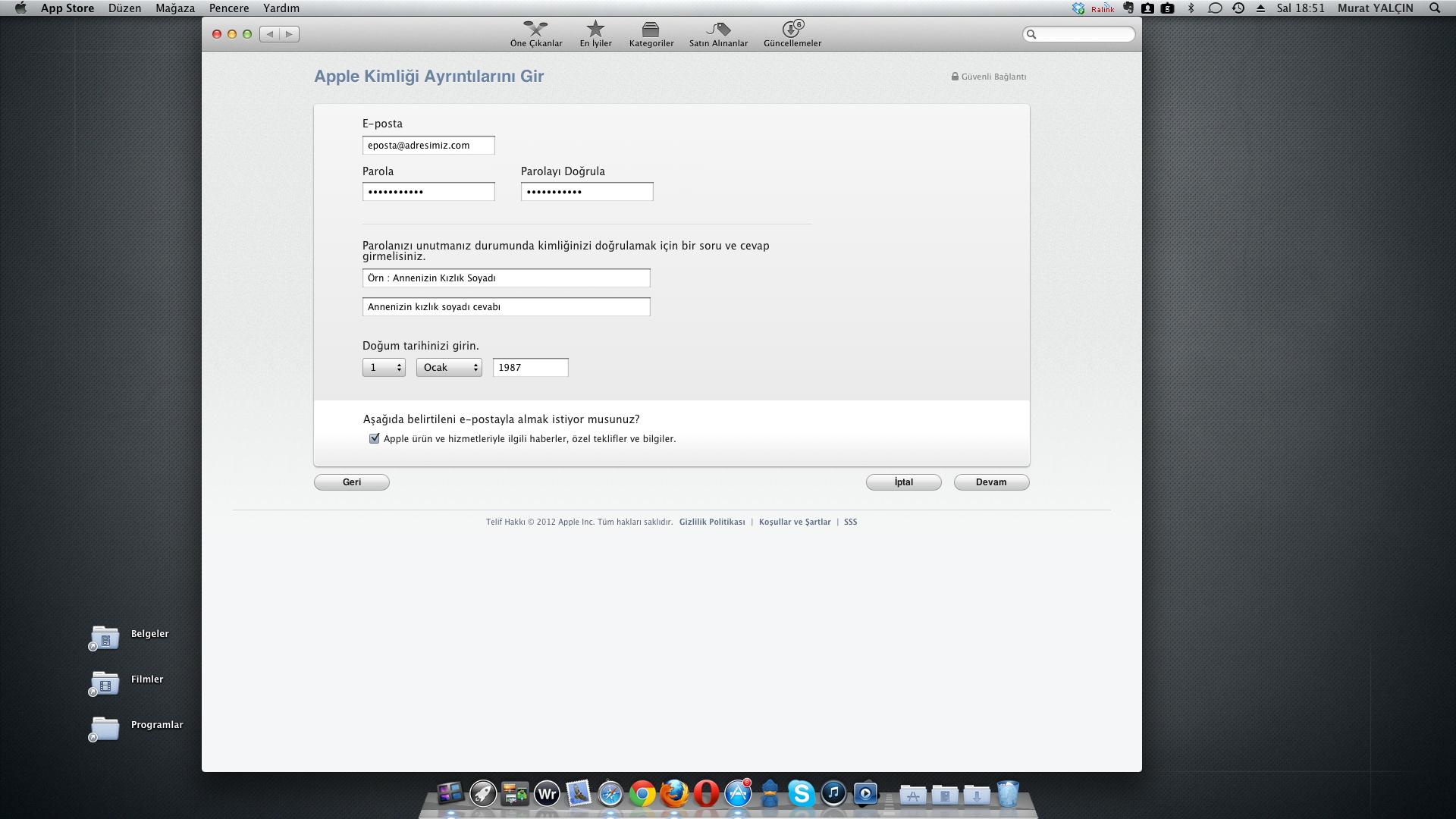Launch Skype from the Dock
The width and height of the screenshot is (1456, 819).
tap(801, 793)
